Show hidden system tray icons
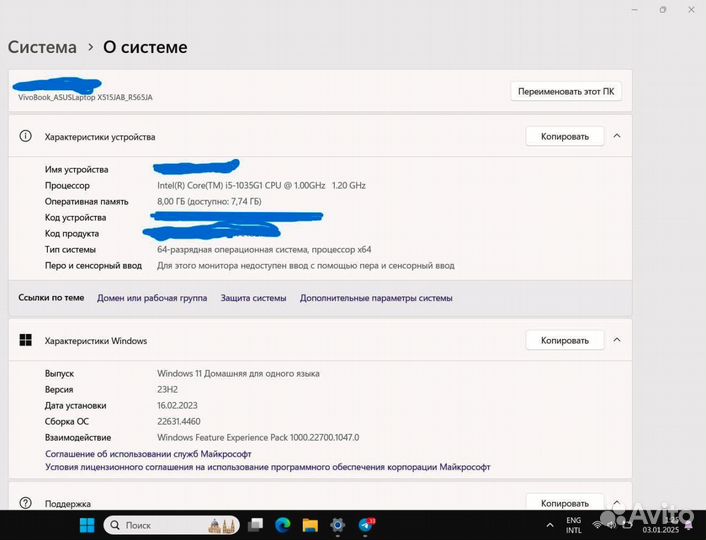706x540 pixels. tap(550, 525)
